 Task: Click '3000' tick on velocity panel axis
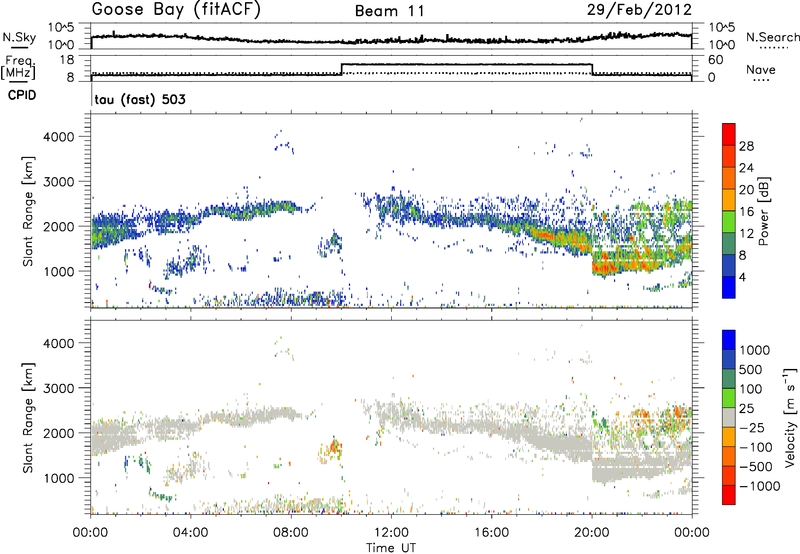(59, 388)
